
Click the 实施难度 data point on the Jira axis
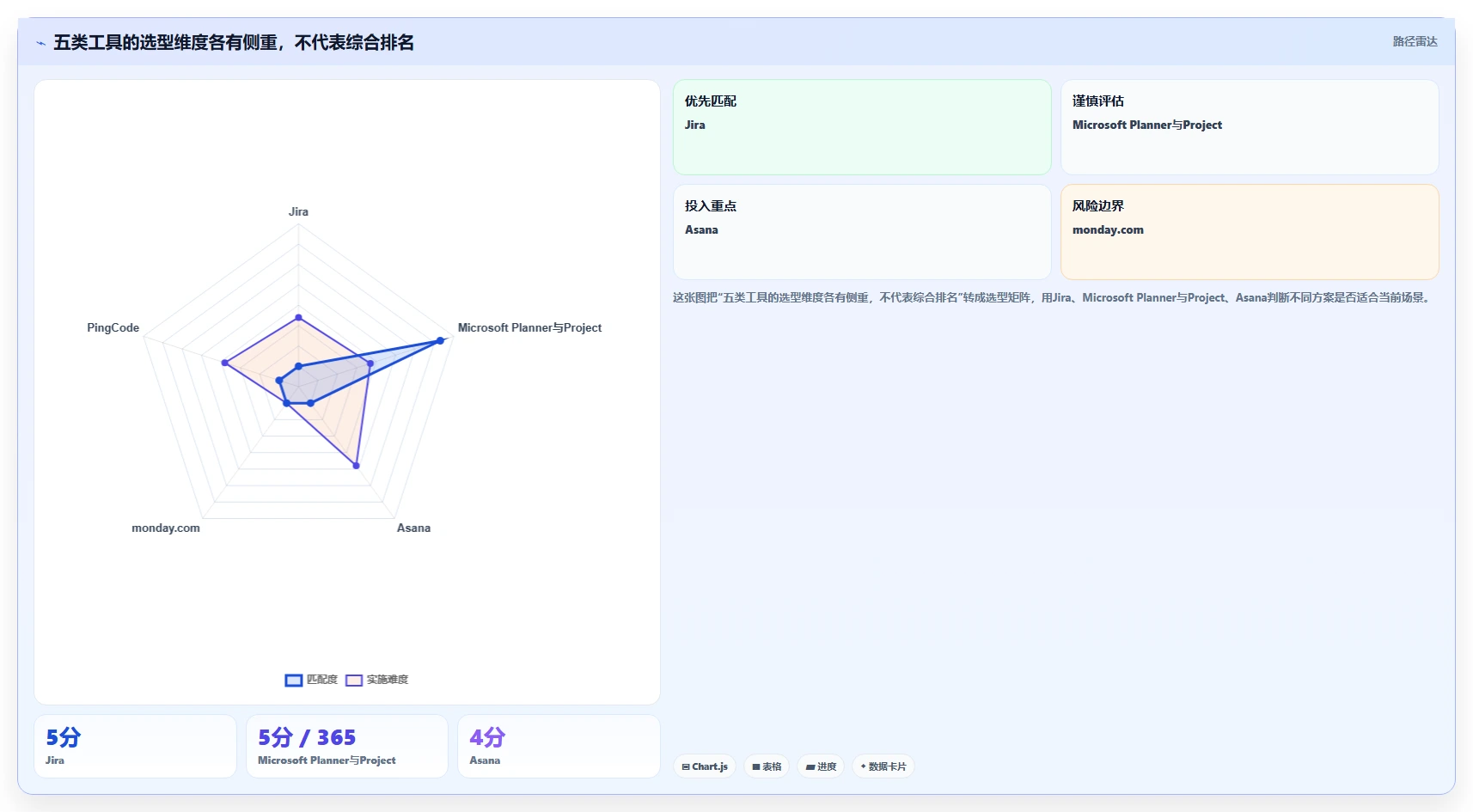click(298, 317)
